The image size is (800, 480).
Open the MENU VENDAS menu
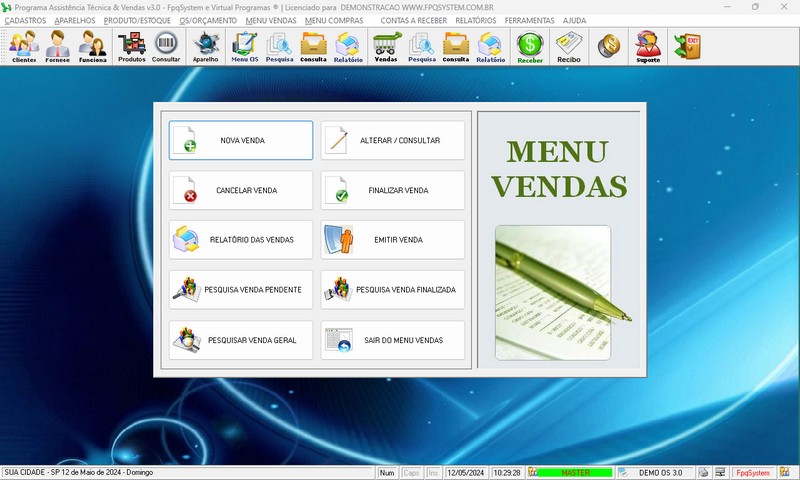271,20
